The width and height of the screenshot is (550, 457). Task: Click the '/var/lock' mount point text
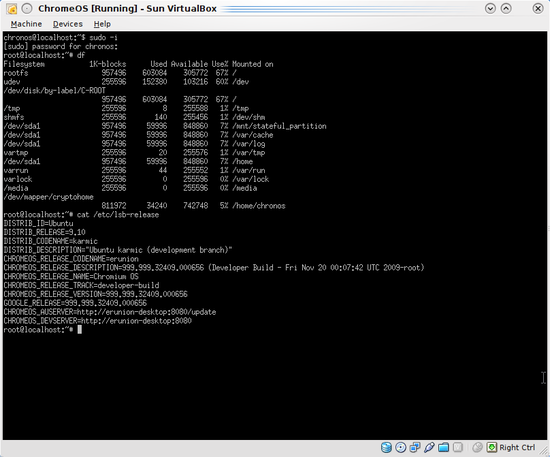point(250,179)
